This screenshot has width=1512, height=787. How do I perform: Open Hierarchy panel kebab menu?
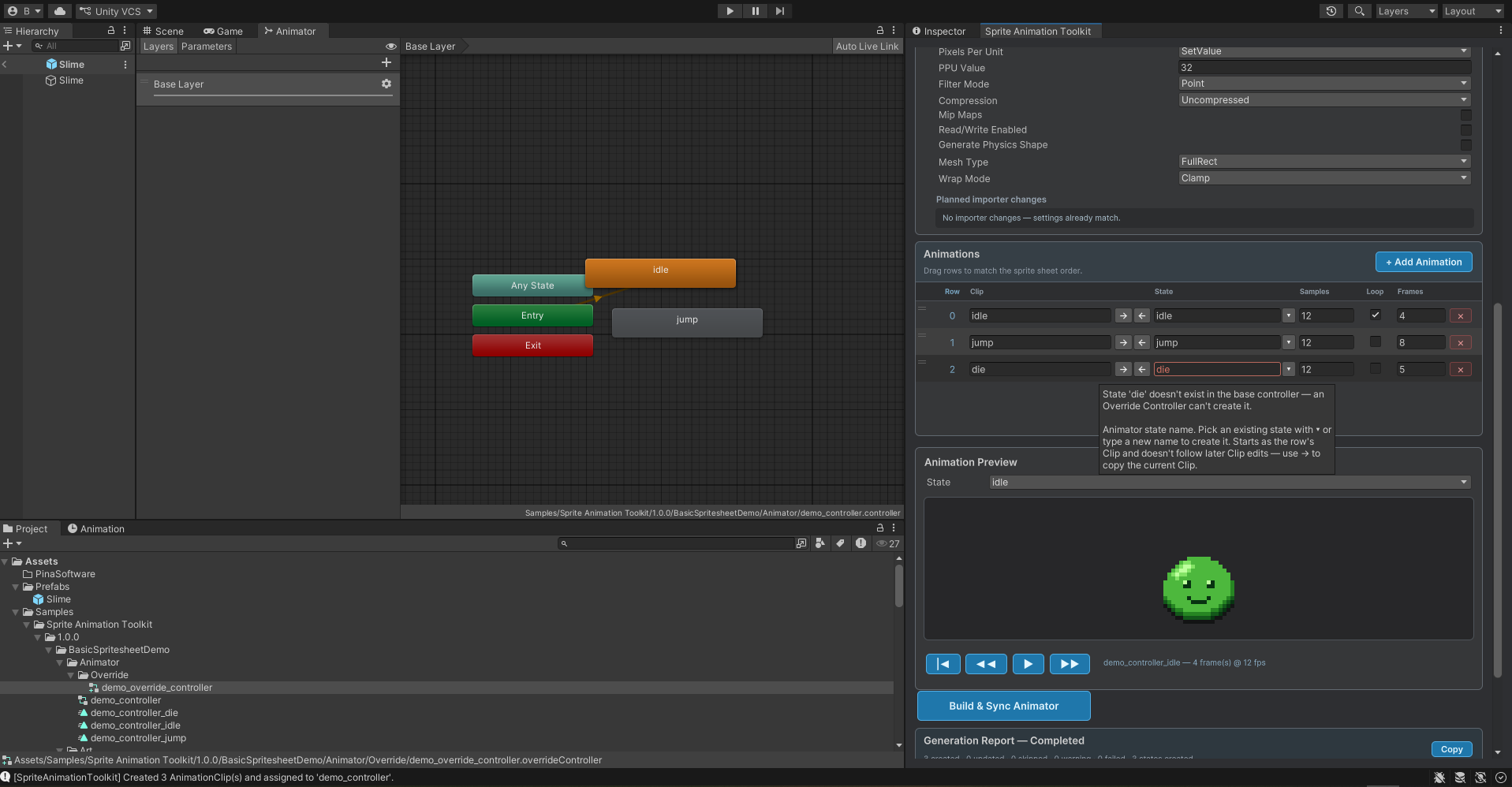125,31
